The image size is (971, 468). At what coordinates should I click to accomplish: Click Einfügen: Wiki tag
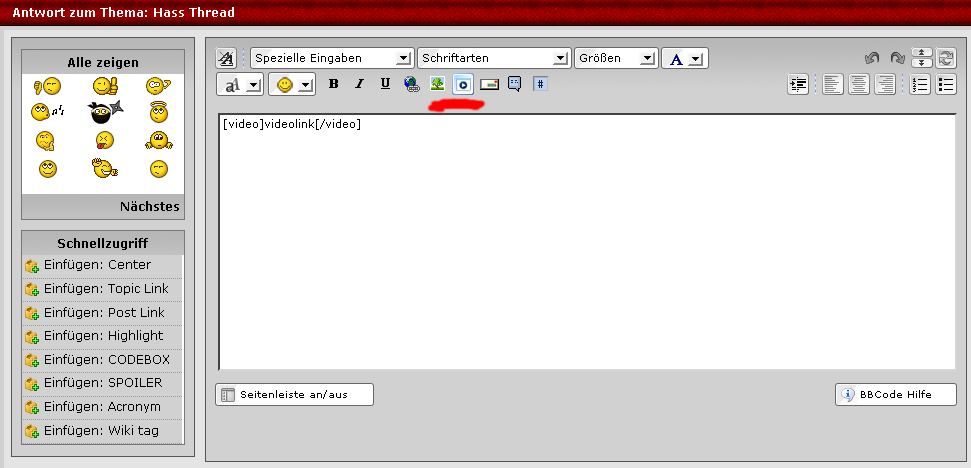pyautogui.click(x=103, y=431)
